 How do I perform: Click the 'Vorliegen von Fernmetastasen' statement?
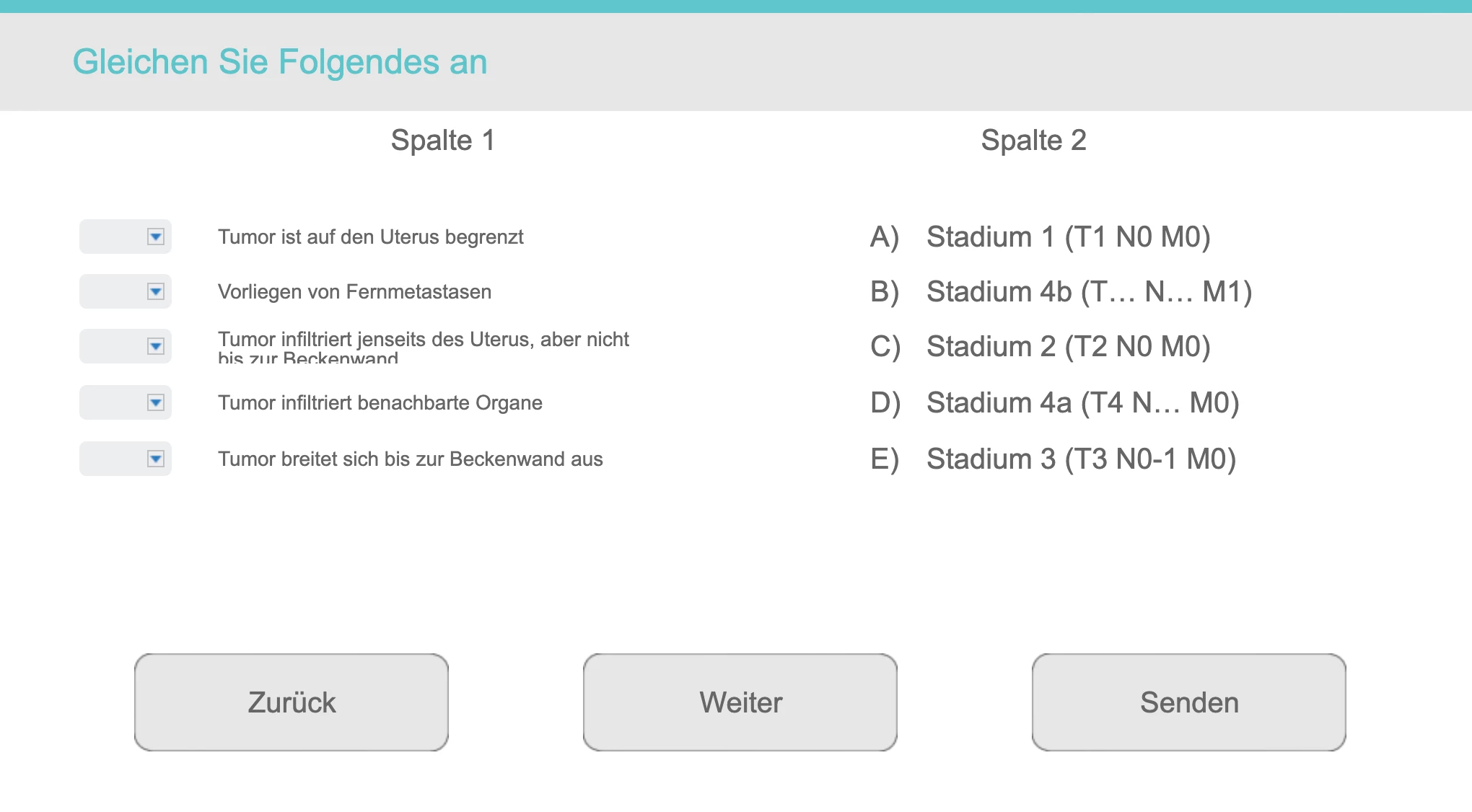coord(354,291)
